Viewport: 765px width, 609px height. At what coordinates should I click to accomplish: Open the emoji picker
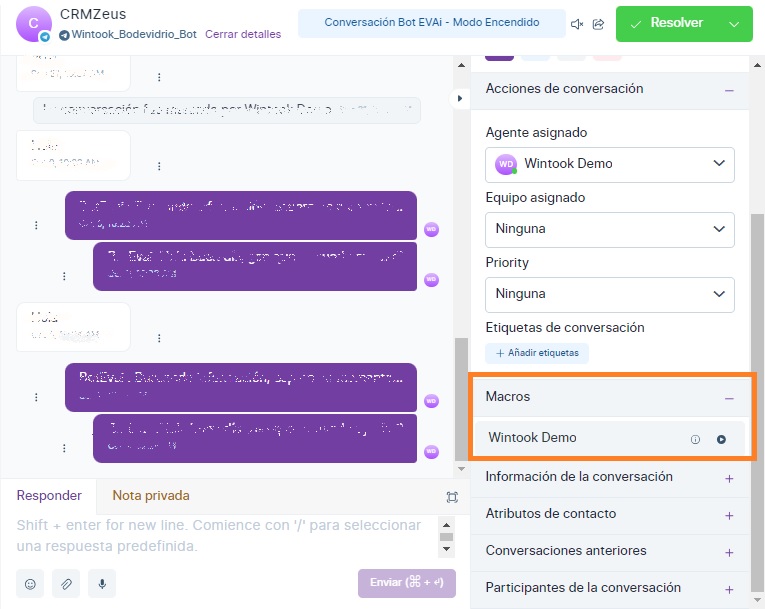30,584
